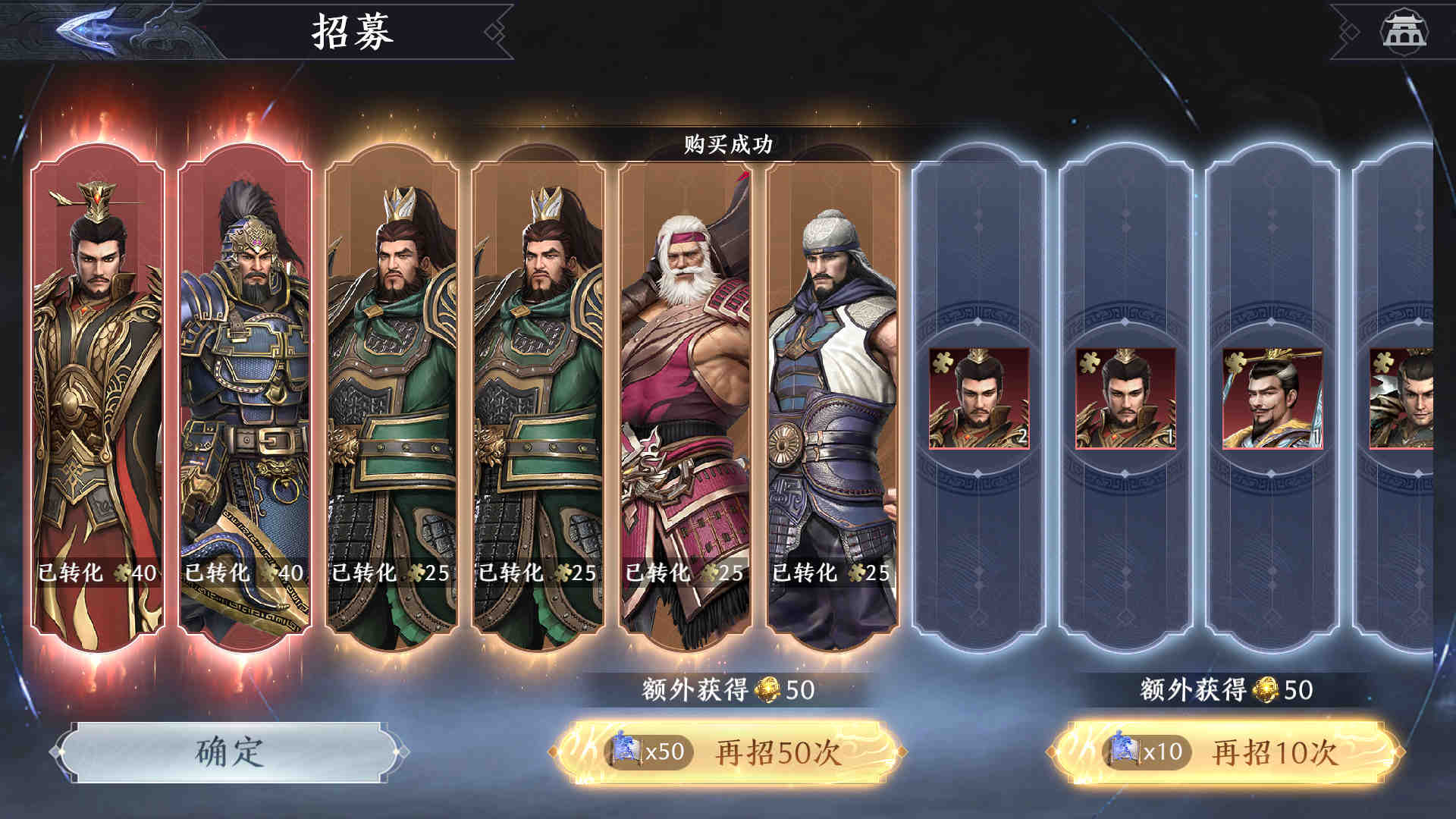1456x819 pixels.
Task: Open the city building icon in the top right
Action: pyautogui.click(x=1404, y=31)
